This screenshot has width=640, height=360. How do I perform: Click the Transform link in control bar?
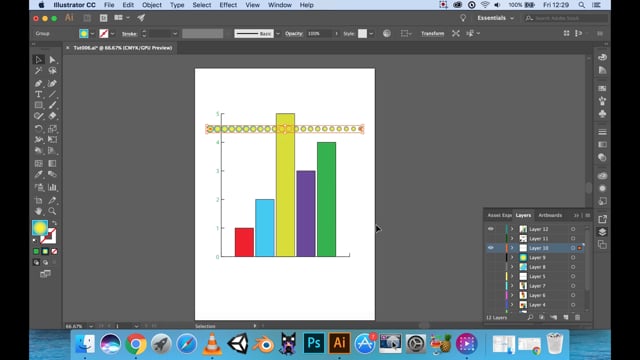click(432, 33)
